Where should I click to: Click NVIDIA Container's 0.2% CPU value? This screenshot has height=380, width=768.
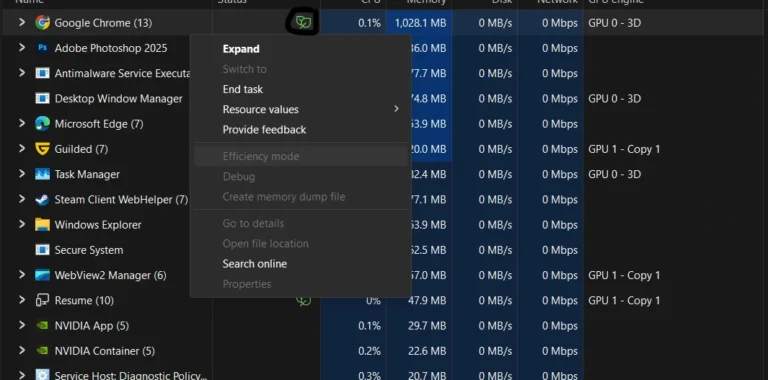(x=369, y=352)
